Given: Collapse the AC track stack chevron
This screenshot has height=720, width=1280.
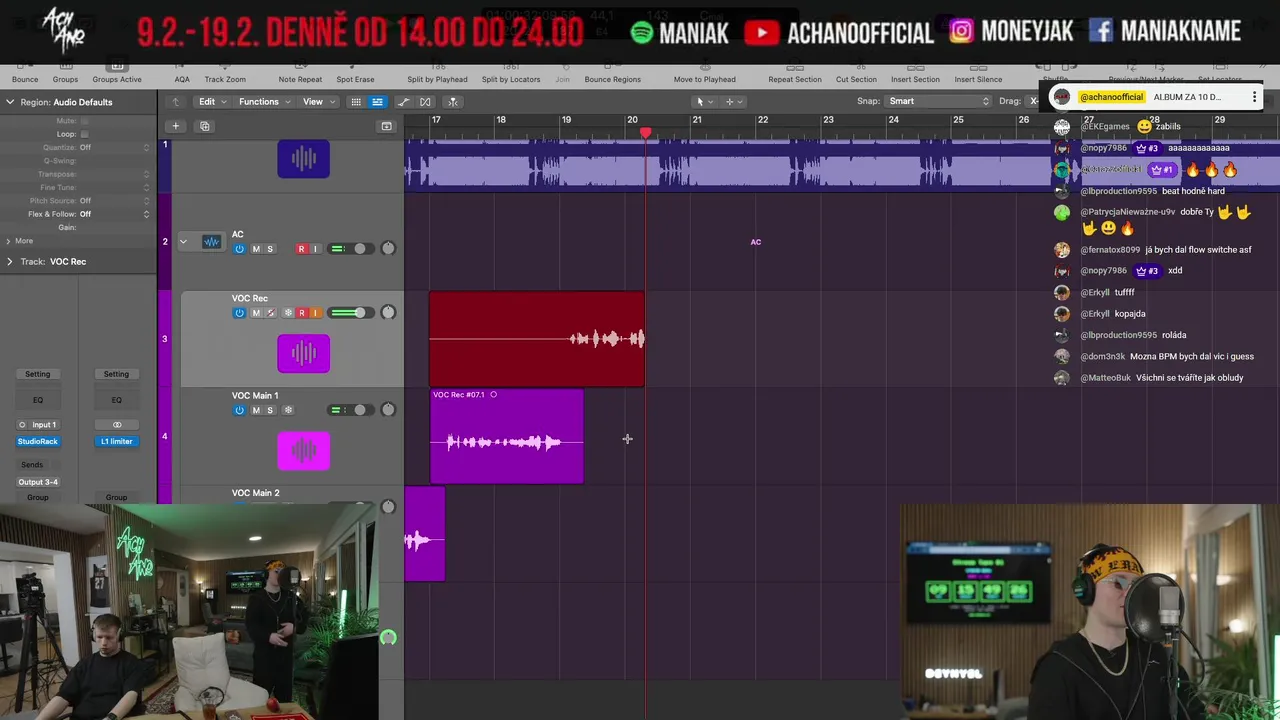Looking at the screenshot, I should click(183, 242).
